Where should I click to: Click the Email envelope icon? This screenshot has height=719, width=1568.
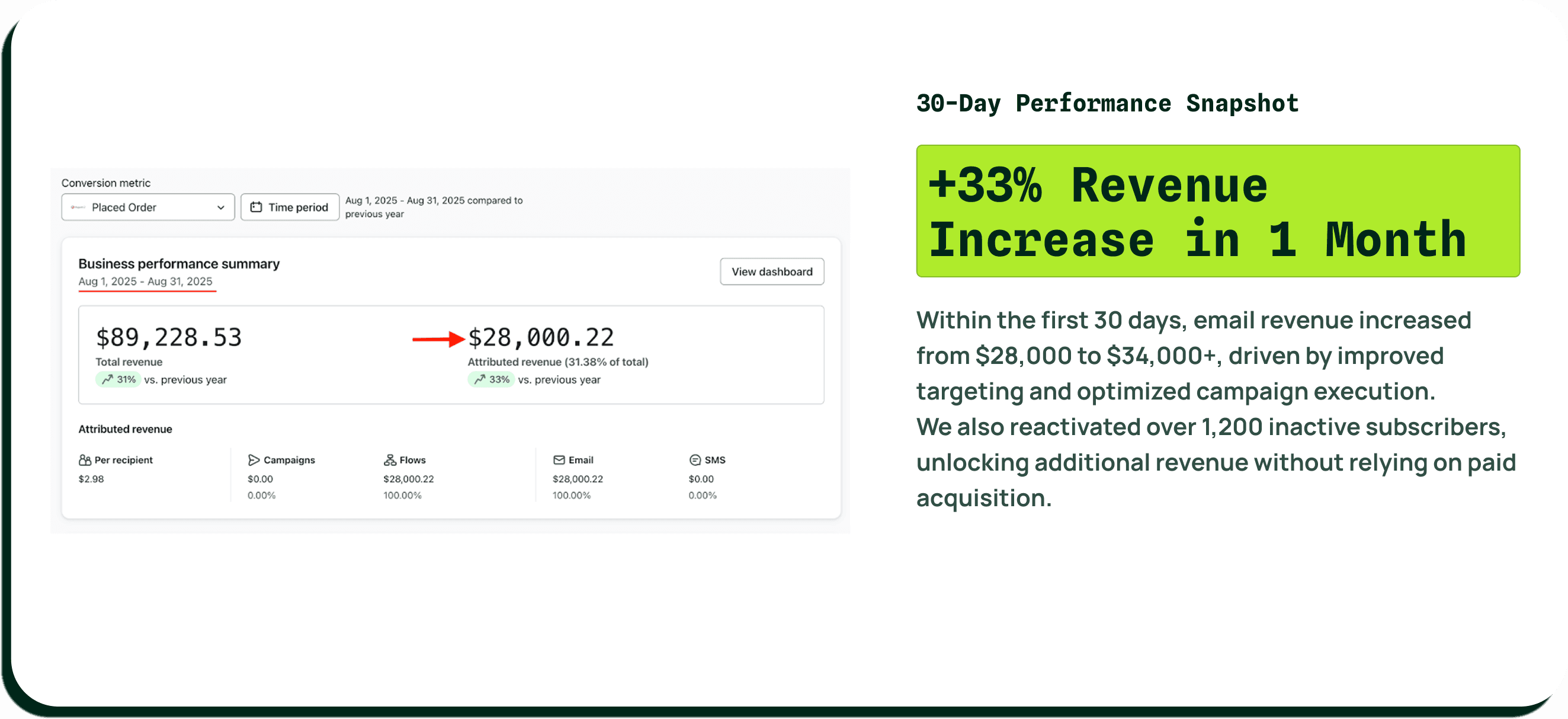[559, 460]
